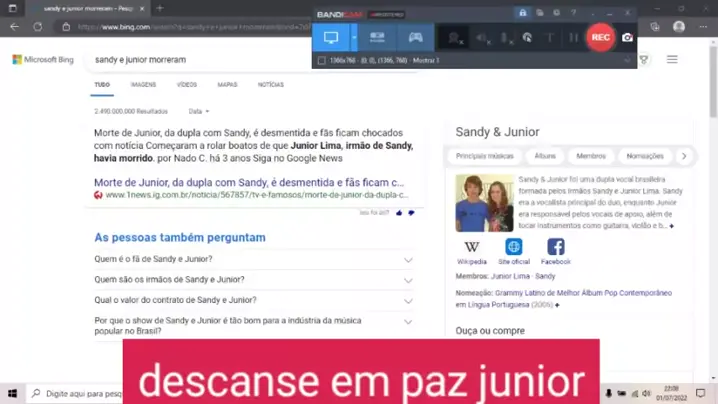The height and width of the screenshot is (404, 718).
Task: Expand 'Quem é o fã de Sandy e Junior?'
Action: pos(408,260)
